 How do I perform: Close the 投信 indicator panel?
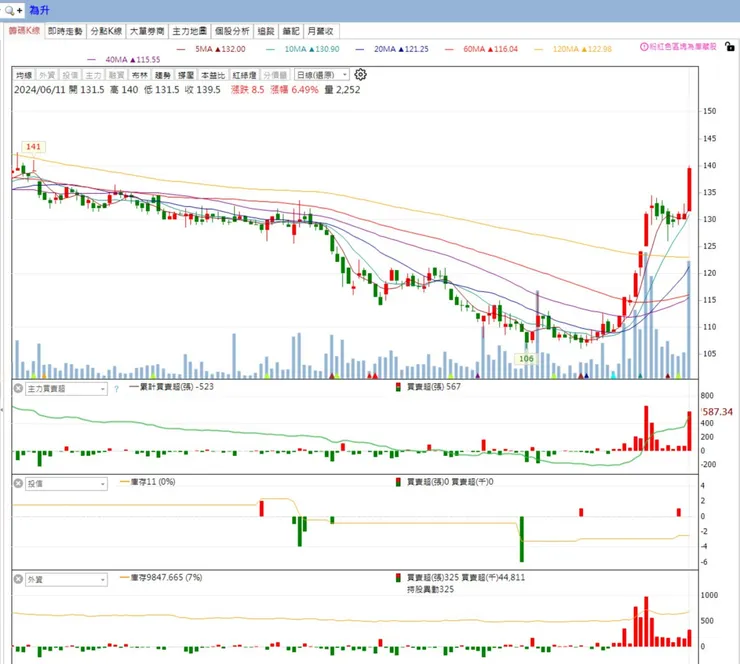coord(18,483)
